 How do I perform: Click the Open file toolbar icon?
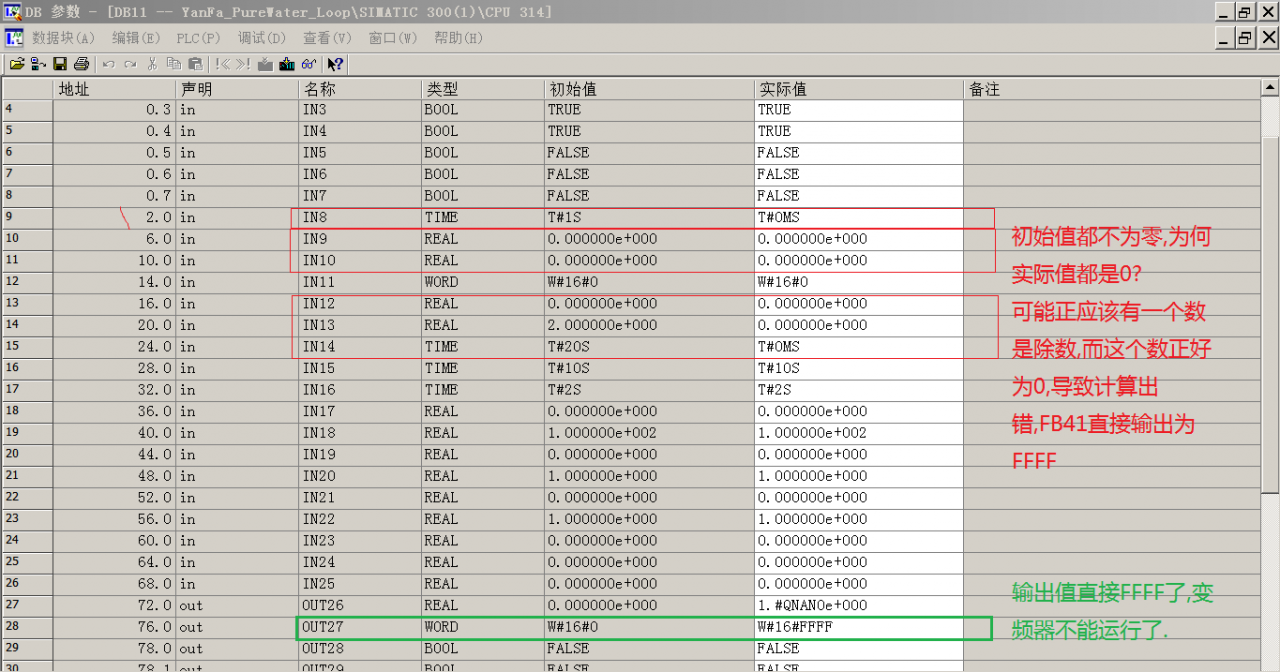[17, 64]
